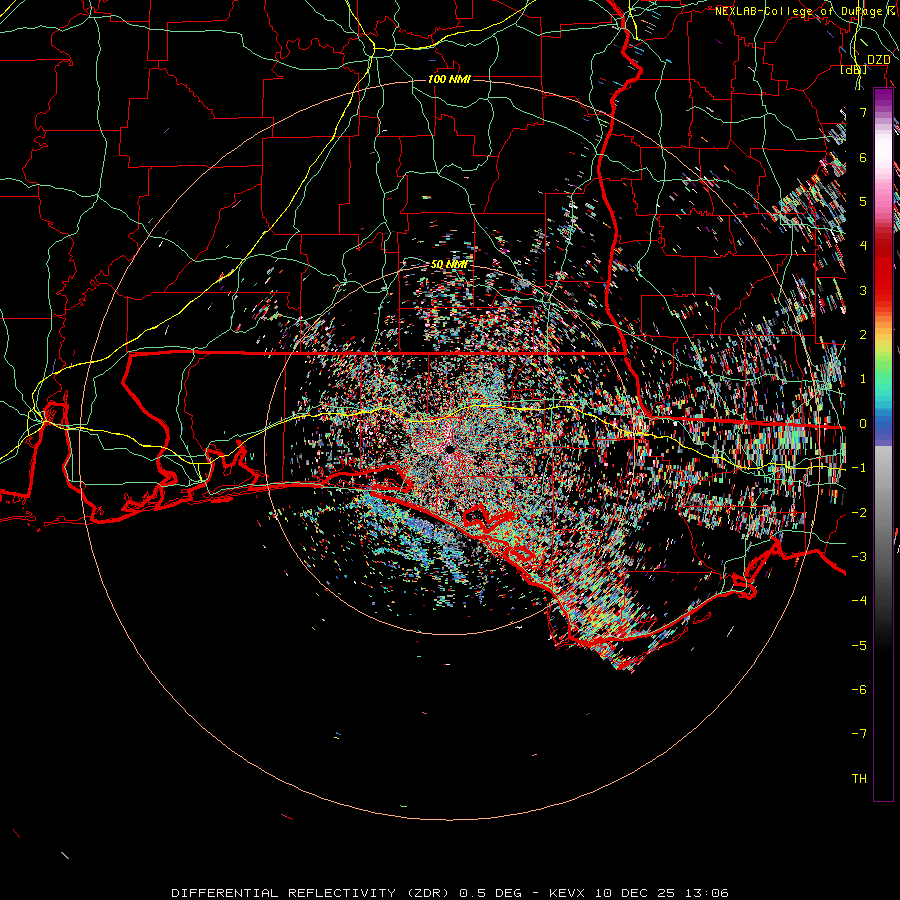The height and width of the screenshot is (900, 900).
Task: Click the NEXLAB-College of DuPage watermark text
Action: coord(799,11)
